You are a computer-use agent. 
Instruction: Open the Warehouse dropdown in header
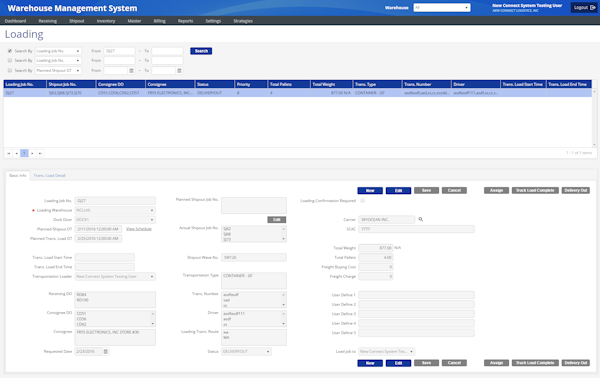pyautogui.click(x=442, y=8)
